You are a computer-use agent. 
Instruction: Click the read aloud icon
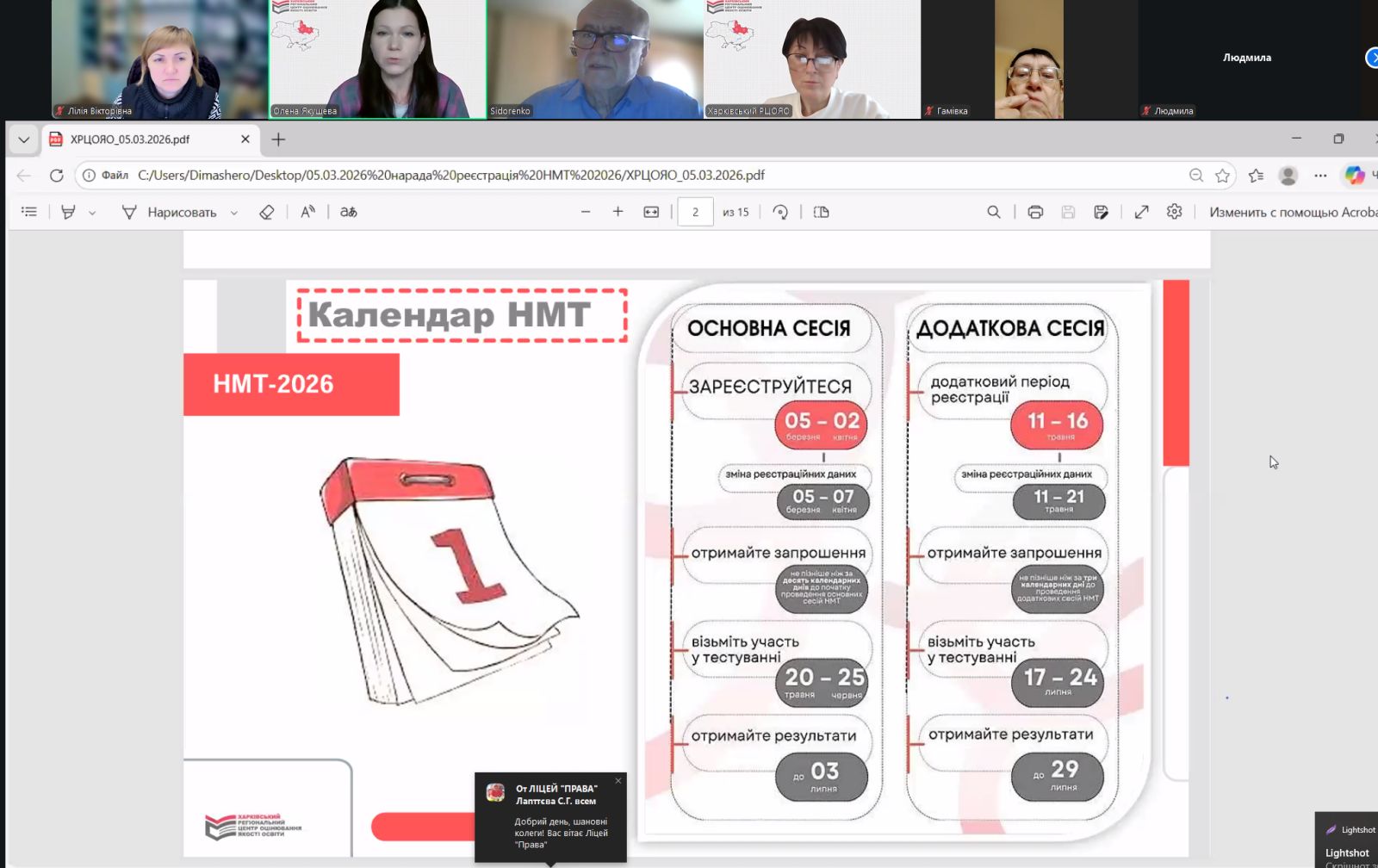307,212
